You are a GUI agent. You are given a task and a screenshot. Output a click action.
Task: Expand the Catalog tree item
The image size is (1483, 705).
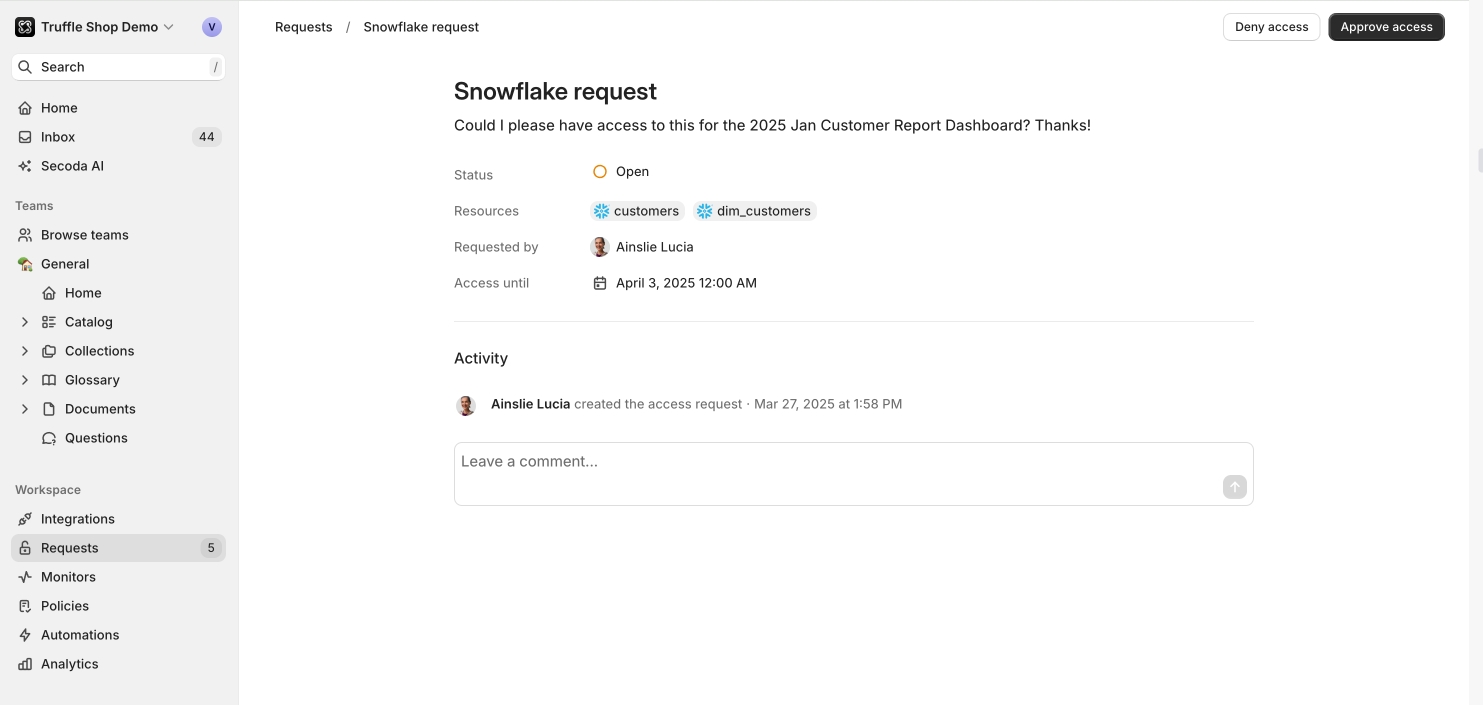(25, 322)
